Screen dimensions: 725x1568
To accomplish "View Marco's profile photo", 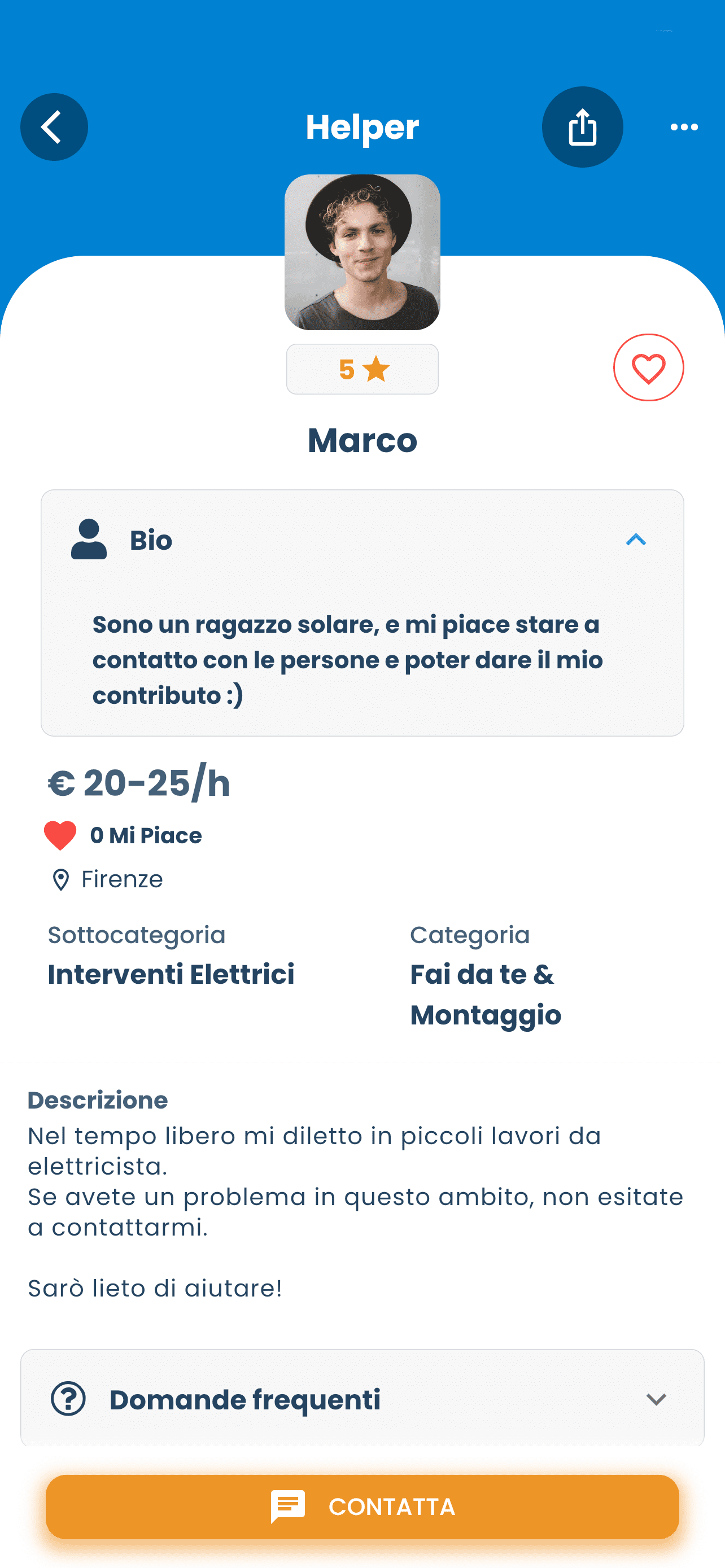I will (362, 252).
